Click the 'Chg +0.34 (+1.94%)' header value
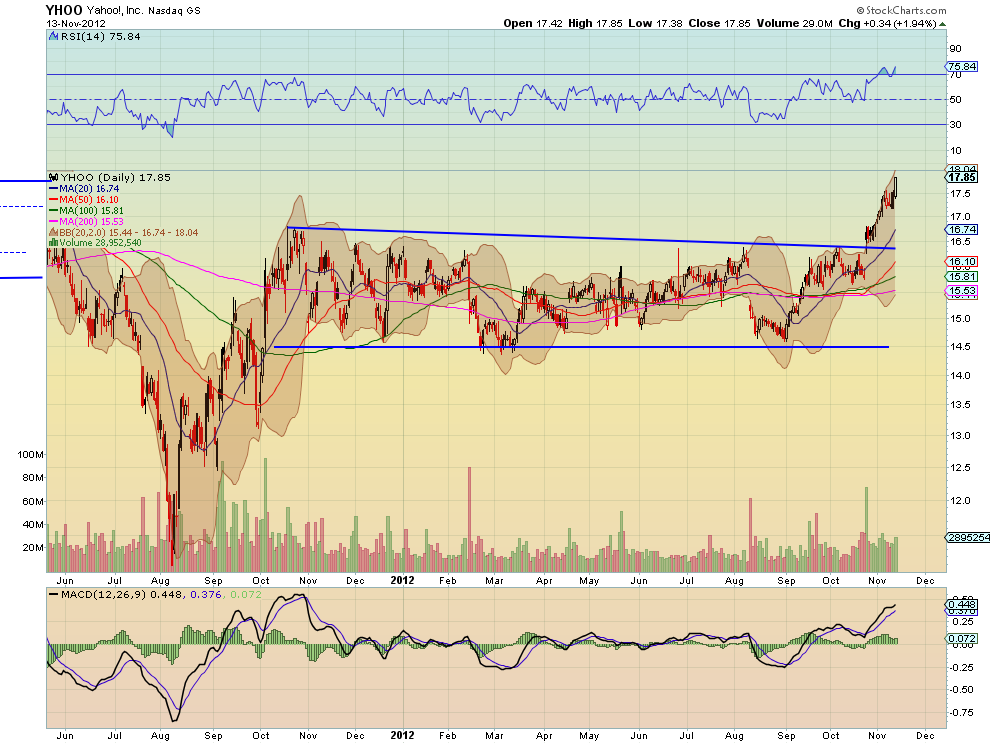 coord(888,23)
